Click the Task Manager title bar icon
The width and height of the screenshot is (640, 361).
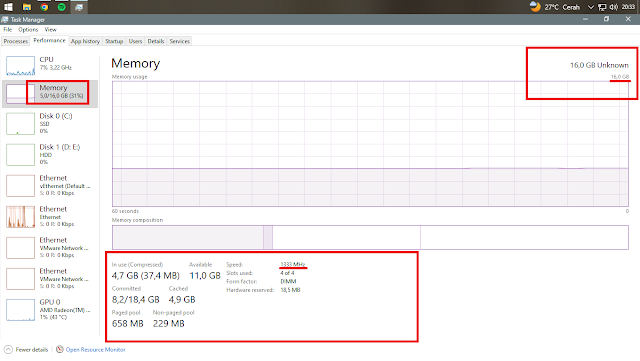pos(4,19)
